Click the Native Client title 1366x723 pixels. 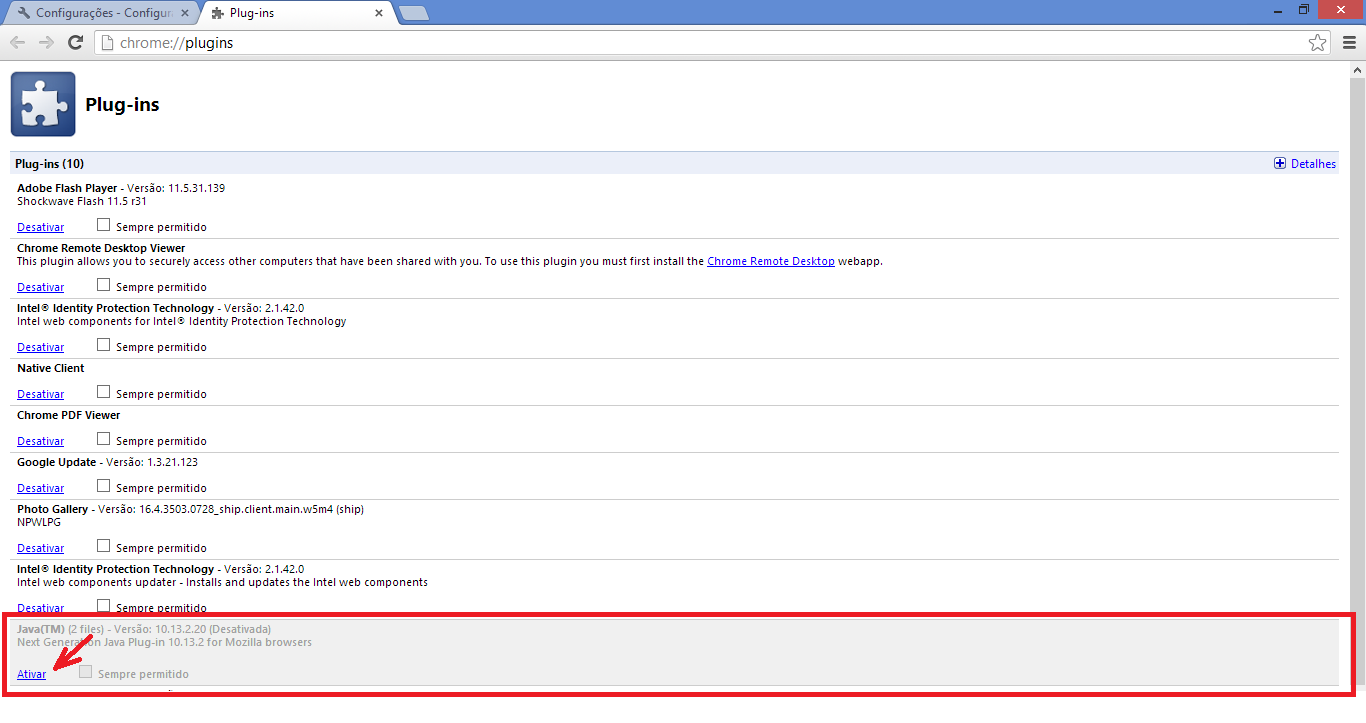pos(51,368)
